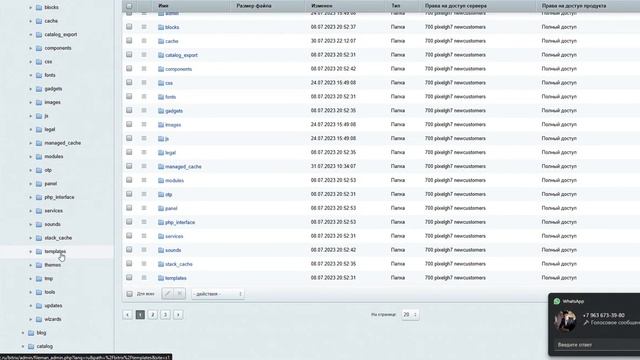Toggle the 'Для всех' checkbox below table
This screenshot has height=360, width=640.
pyautogui.click(x=129, y=293)
